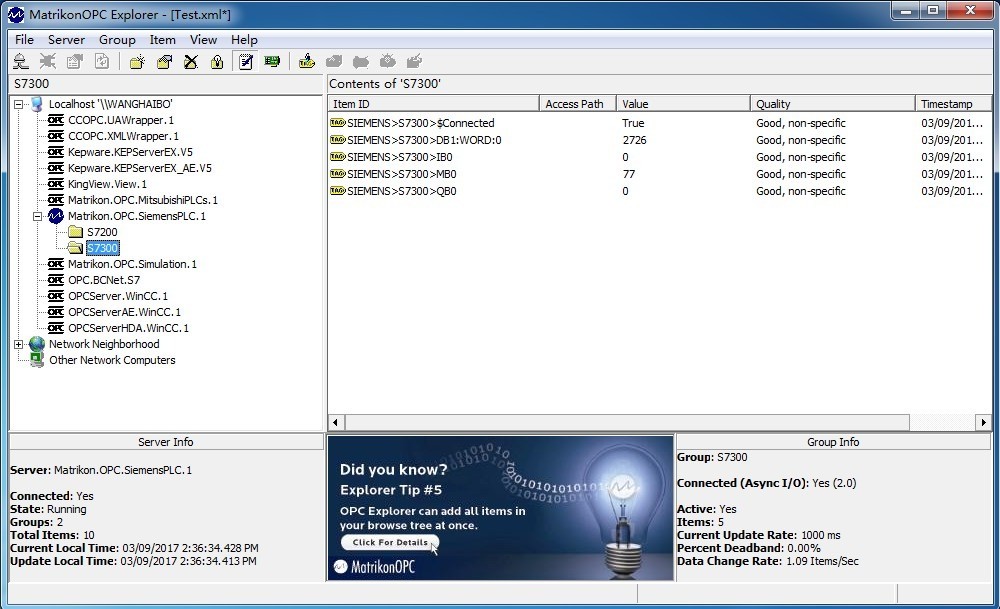Select the SIEMENS>S7300>IB0 item
The image size is (1000, 609).
point(400,157)
